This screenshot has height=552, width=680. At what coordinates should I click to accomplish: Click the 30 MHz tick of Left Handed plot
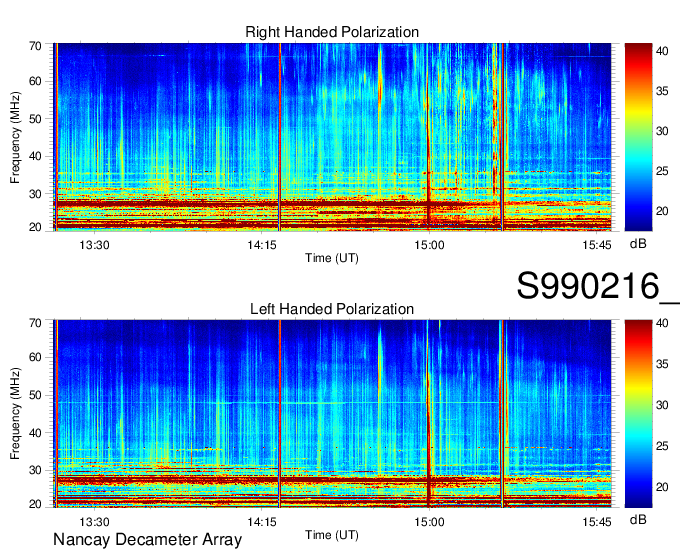(x=35, y=470)
